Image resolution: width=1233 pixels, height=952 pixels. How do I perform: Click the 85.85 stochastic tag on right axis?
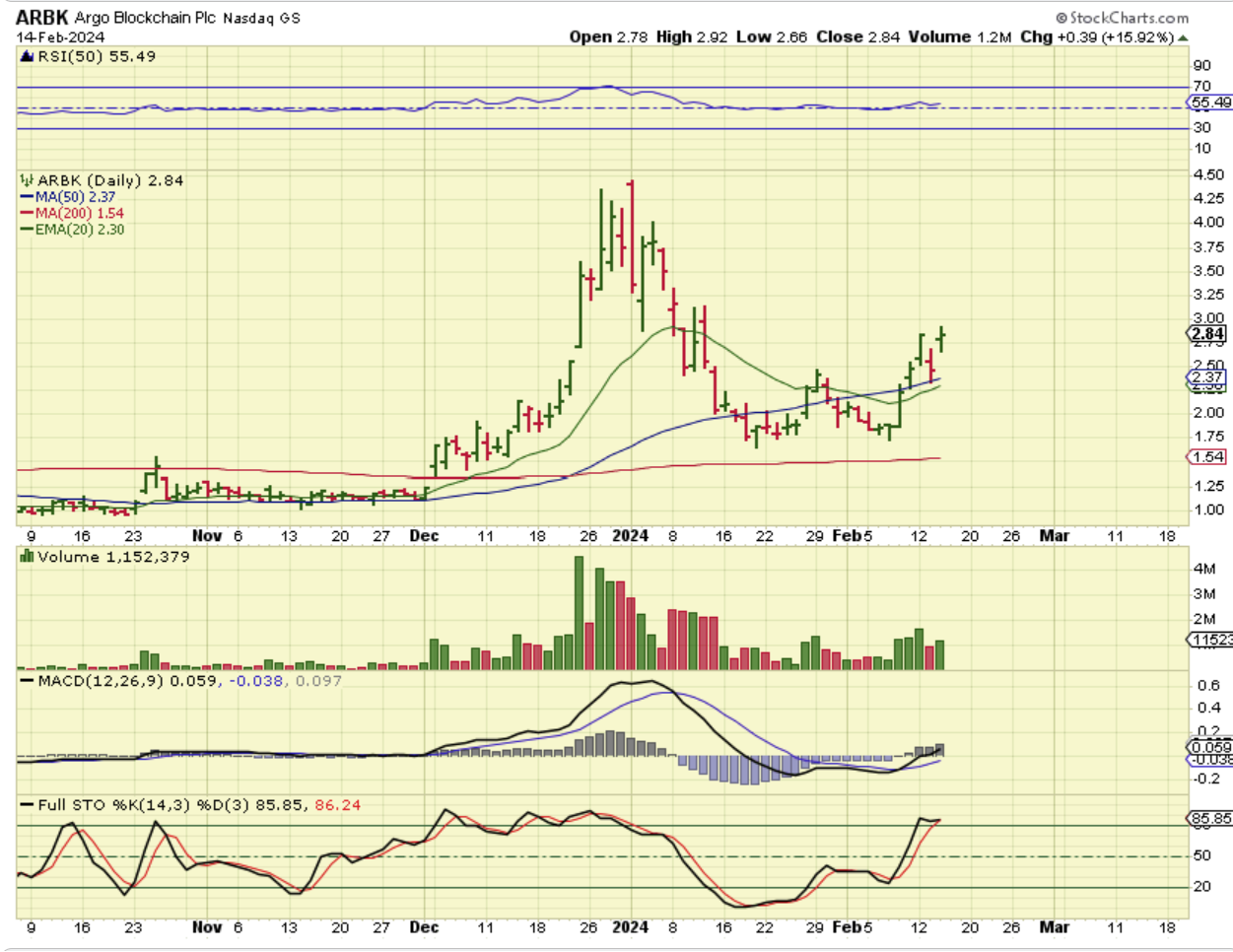point(1210,818)
